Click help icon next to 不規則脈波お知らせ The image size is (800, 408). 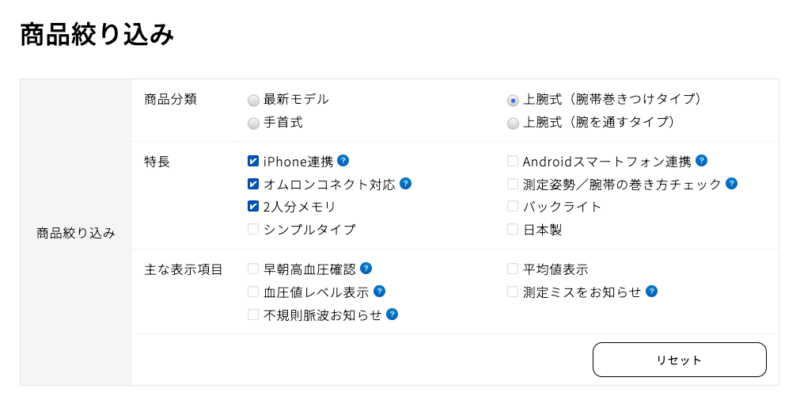pos(392,314)
